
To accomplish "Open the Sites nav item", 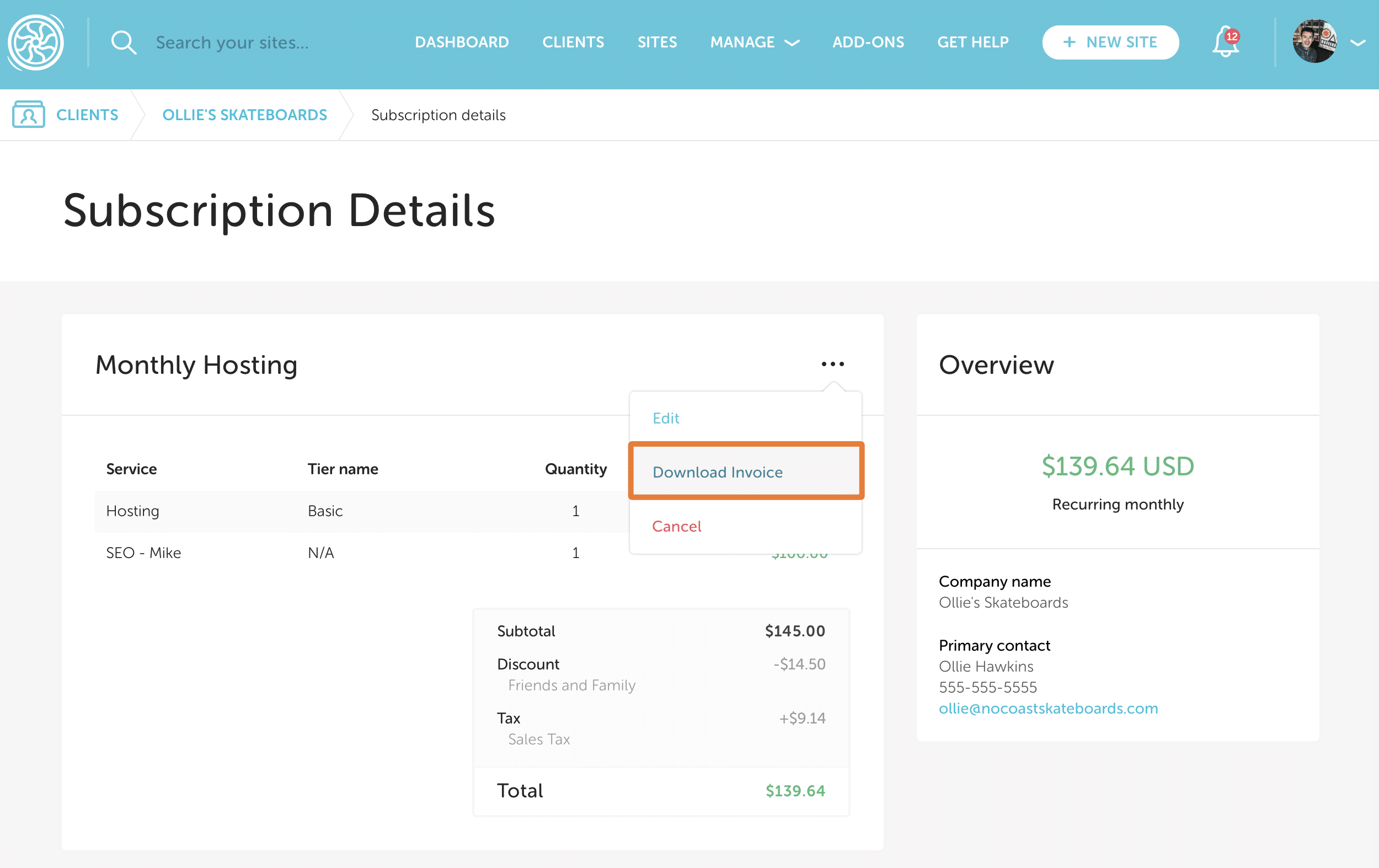I will click(x=657, y=42).
